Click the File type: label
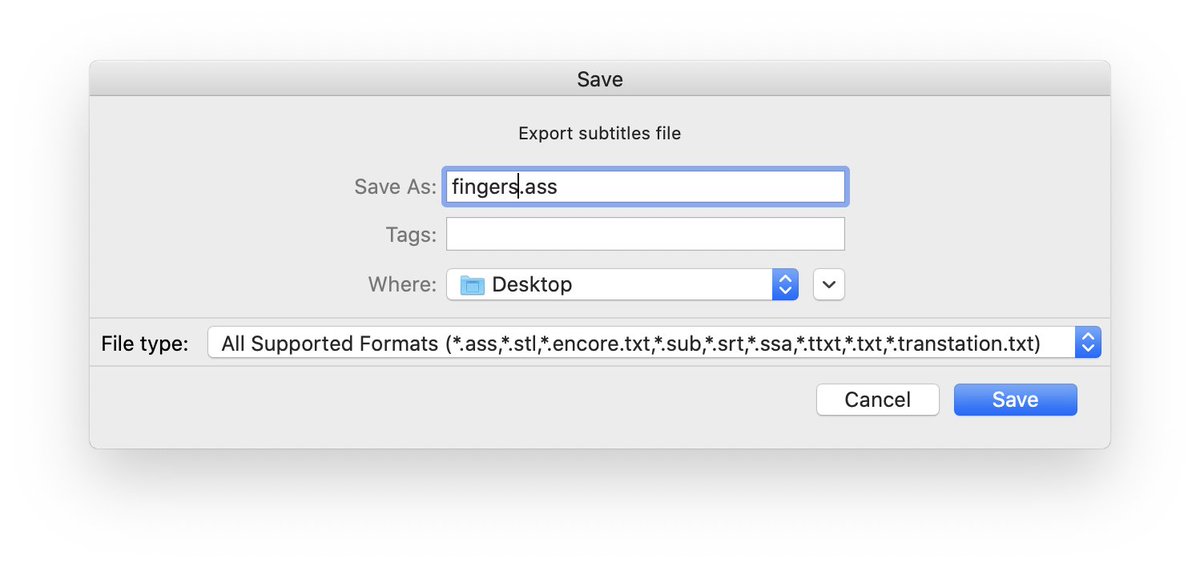Image resolution: width=1200 pixels, height=567 pixels. (x=144, y=344)
